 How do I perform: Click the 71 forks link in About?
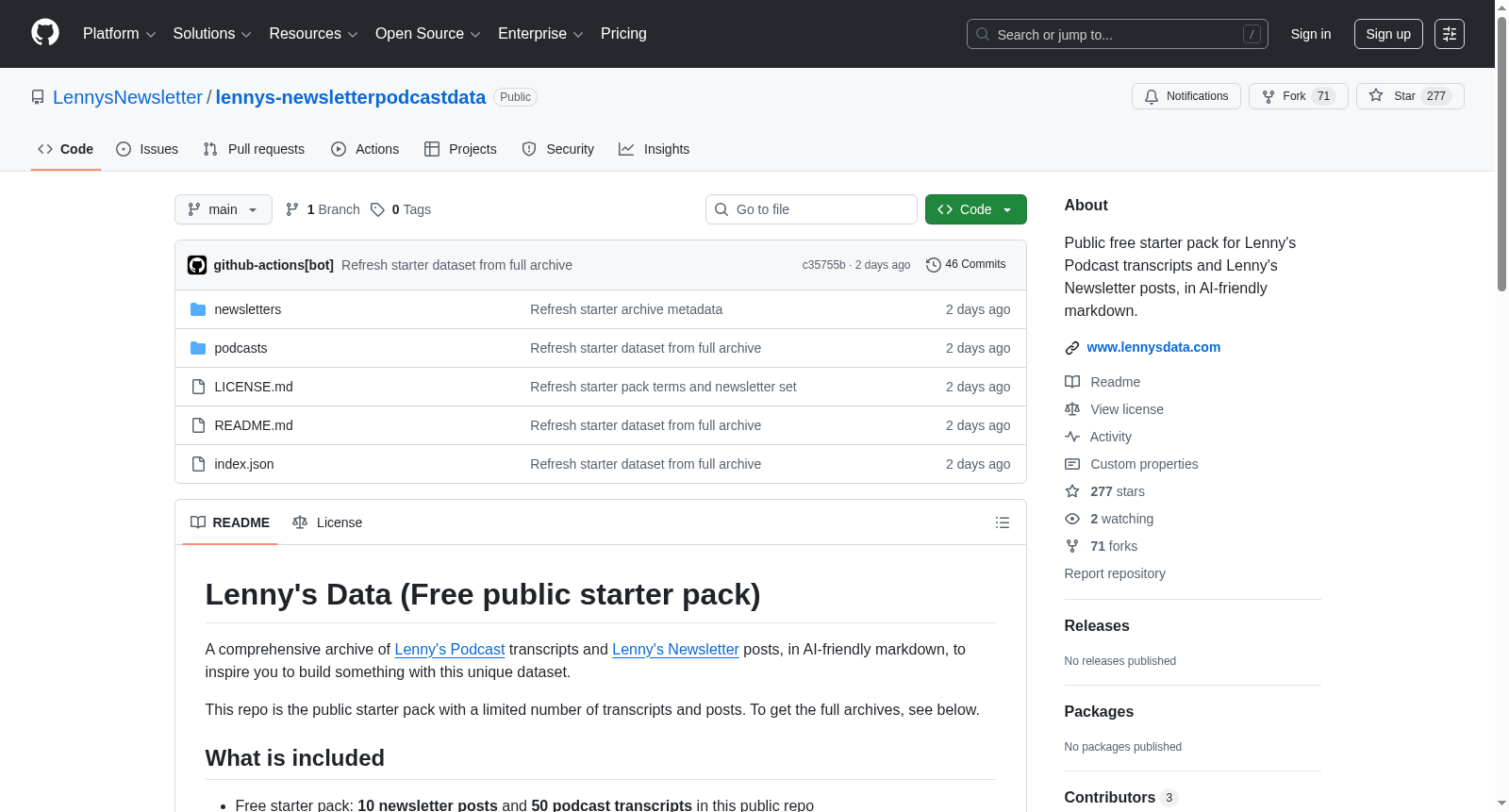(x=1114, y=546)
